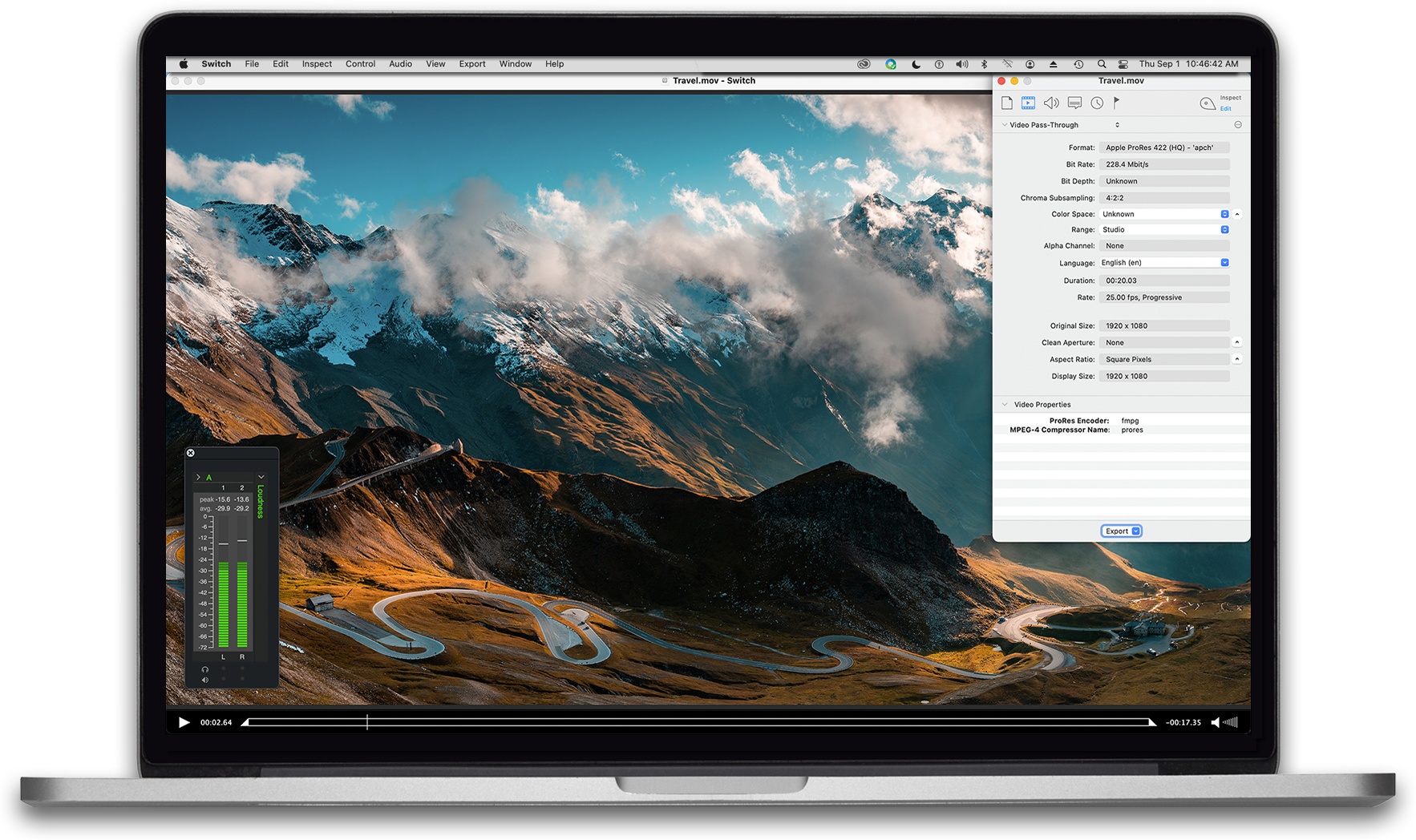Image resolution: width=1416 pixels, height=840 pixels.
Task: Click the caret button beside Color Space
Action: tap(1237, 214)
